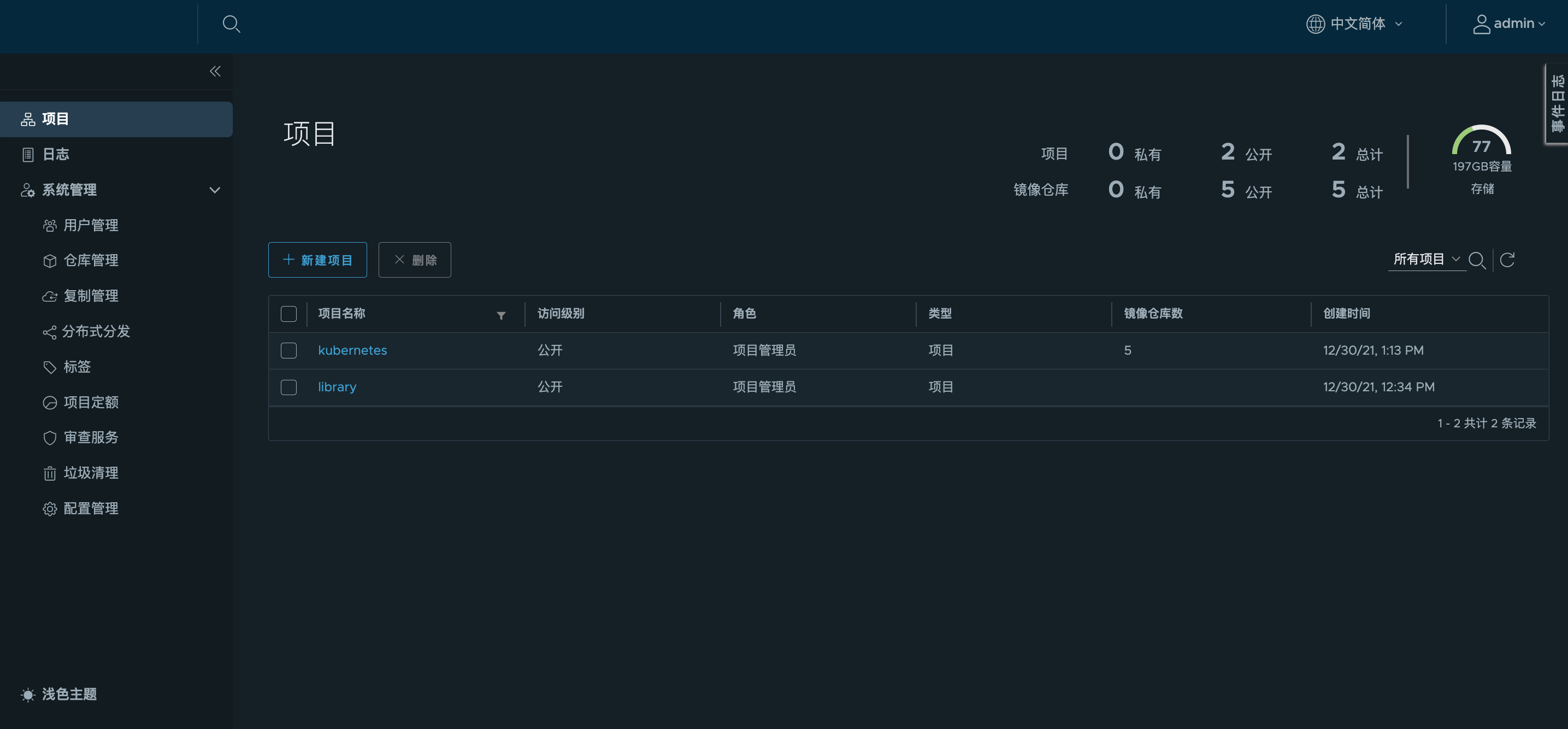The width and height of the screenshot is (1568, 729).
Task: Click the 新建项目 button
Action: (317, 260)
